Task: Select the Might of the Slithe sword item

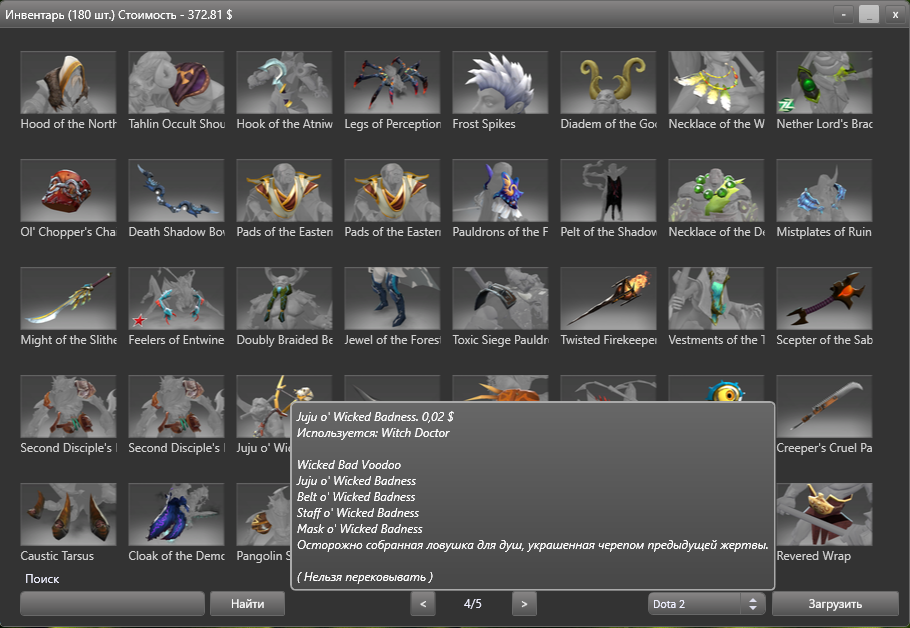Action: pos(68,298)
